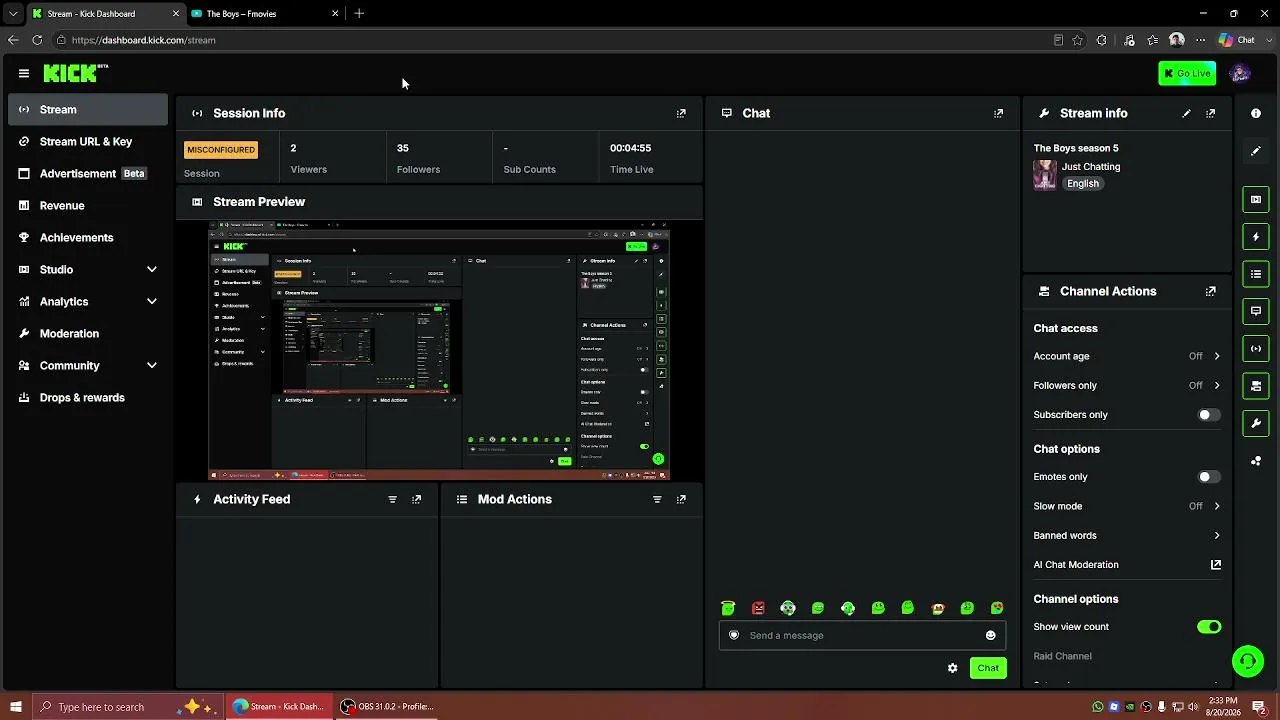Open Account age setting chevron
1280x720 pixels.
click(1217, 356)
